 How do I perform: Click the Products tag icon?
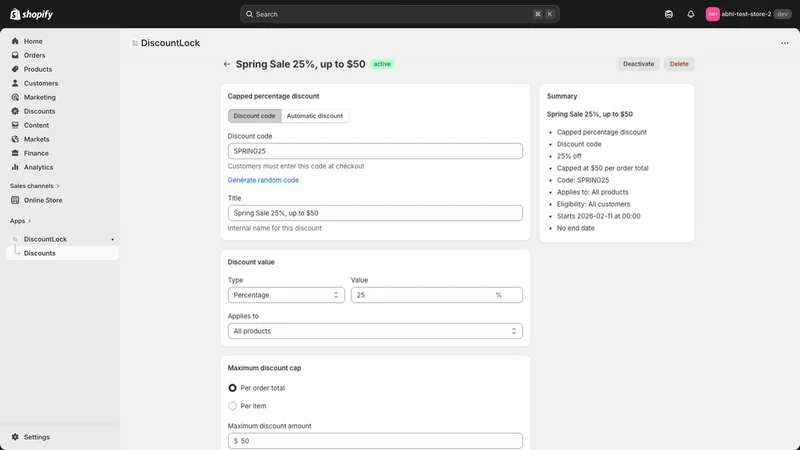15,69
